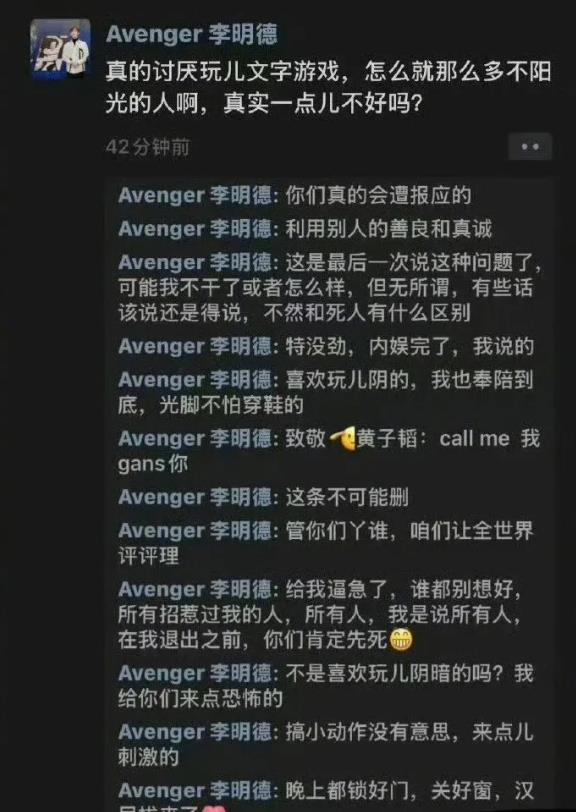Click grinning emoji after 你们肯定先死
The height and width of the screenshot is (812, 576).
[x=401, y=642]
